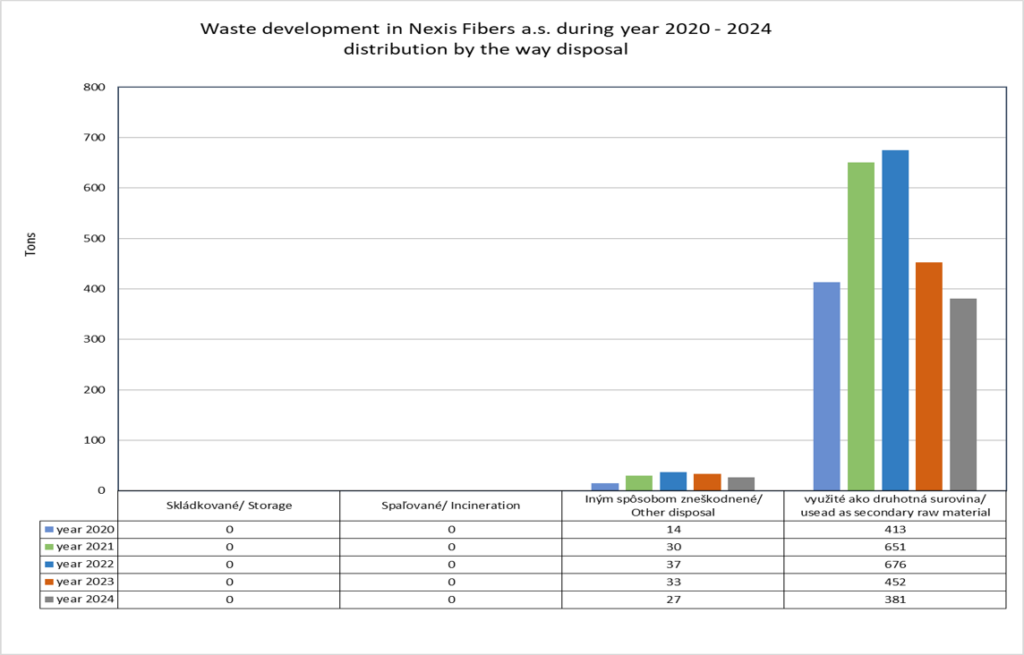Click the value 27 in Other disposal column
Image resolution: width=1024 pixels, height=655 pixels.
point(673,599)
